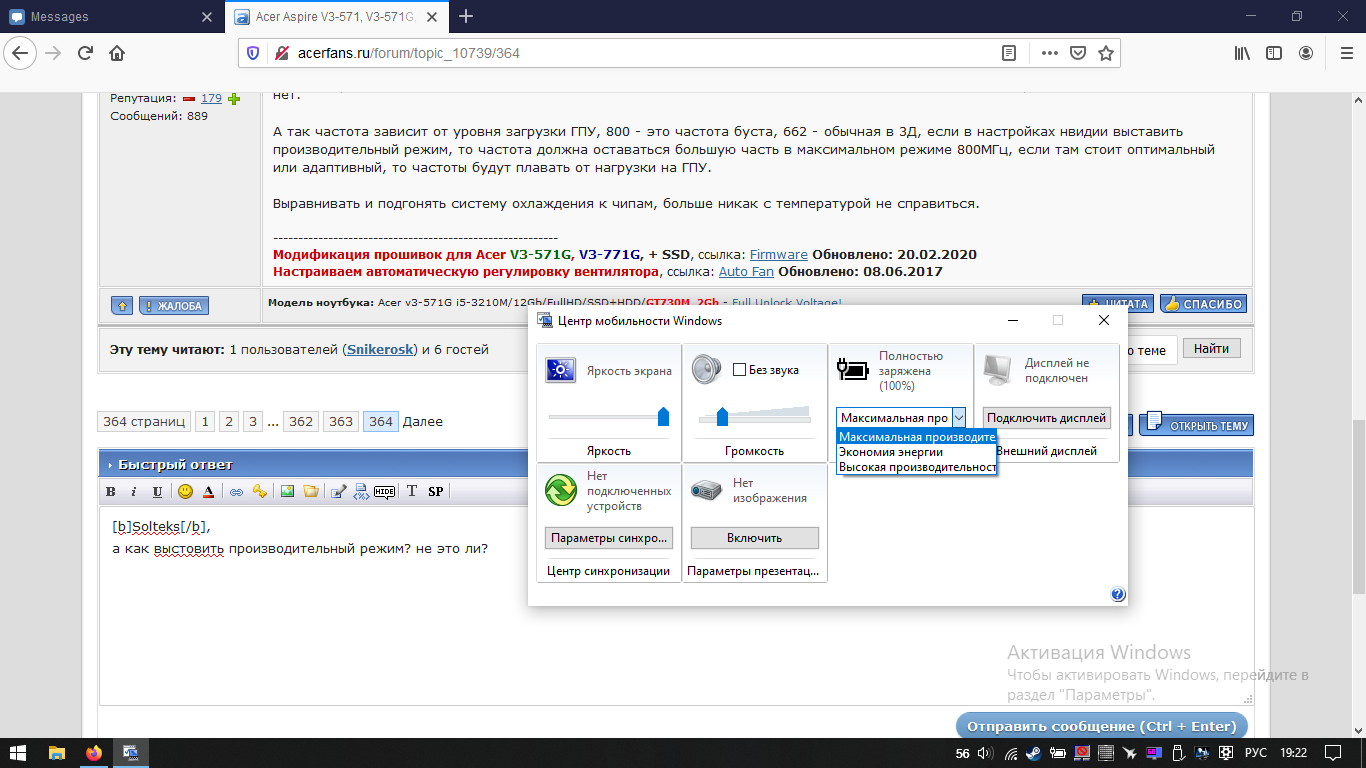The image size is (1366, 768).
Task: Click the Firefox tracking protection shield icon
Action: (253, 53)
